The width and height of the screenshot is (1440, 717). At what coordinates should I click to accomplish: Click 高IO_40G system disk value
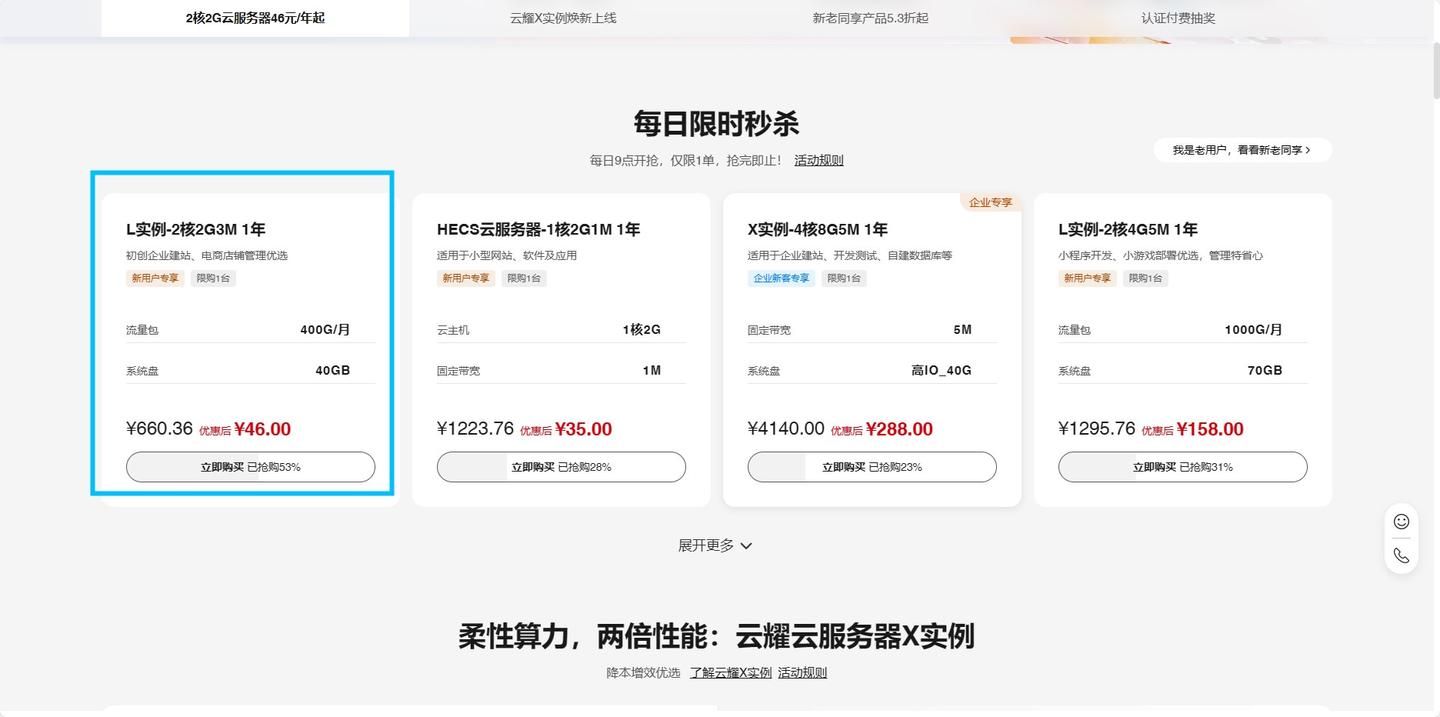coord(941,371)
